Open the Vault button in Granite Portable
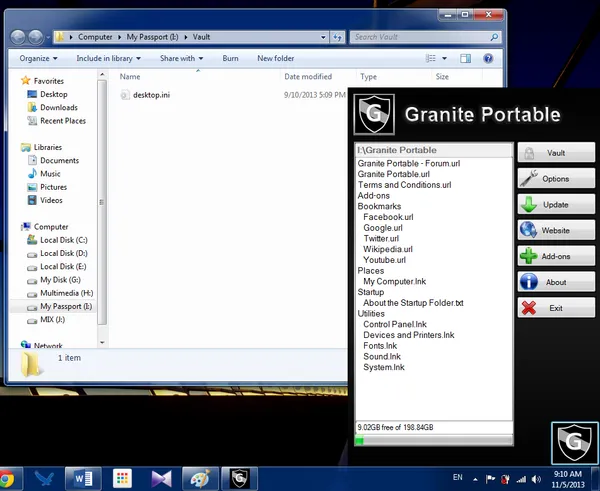This screenshot has width=600, height=491. pyautogui.click(x=556, y=153)
